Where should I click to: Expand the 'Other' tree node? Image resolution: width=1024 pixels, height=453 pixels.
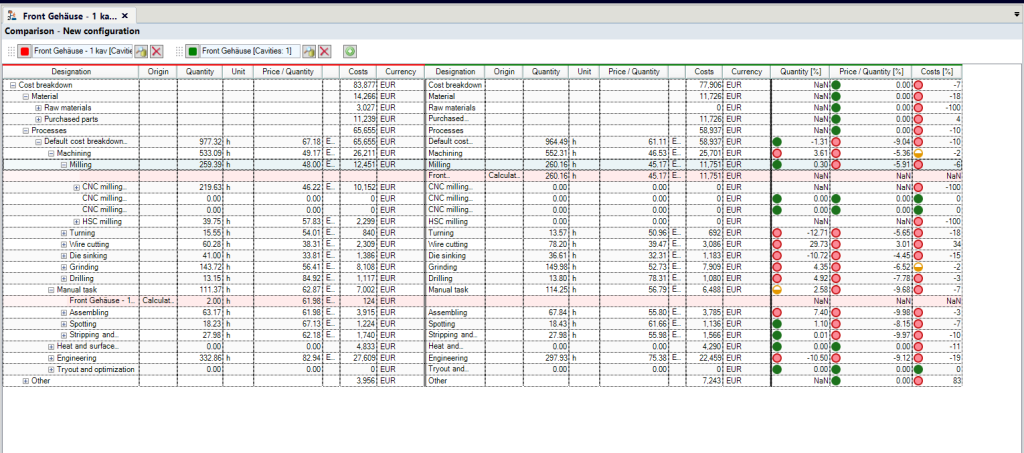pos(26,381)
